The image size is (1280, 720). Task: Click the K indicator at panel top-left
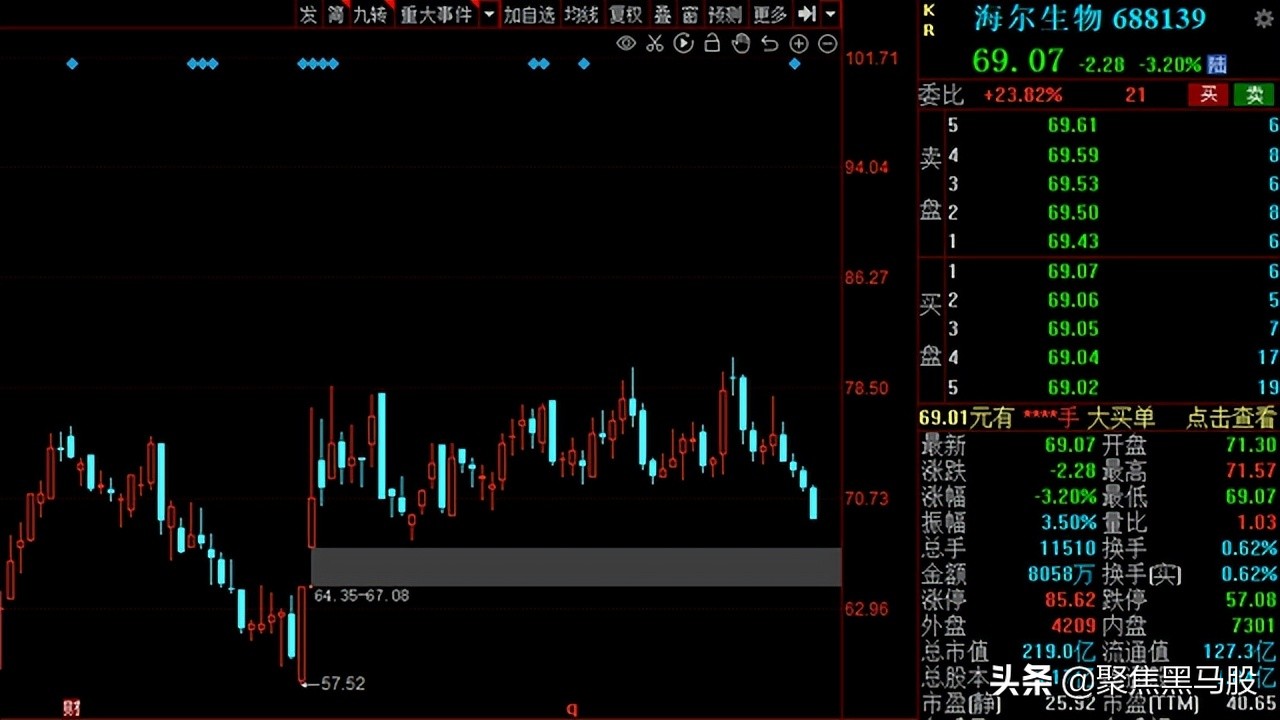(928, 10)
